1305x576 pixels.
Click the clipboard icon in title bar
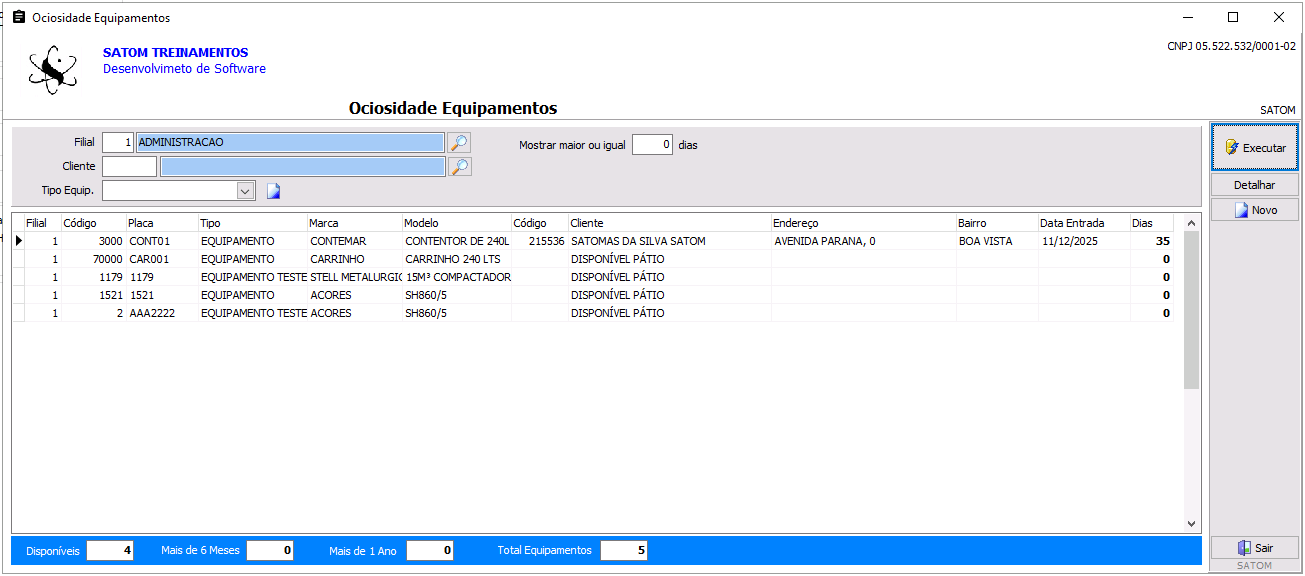18,18
